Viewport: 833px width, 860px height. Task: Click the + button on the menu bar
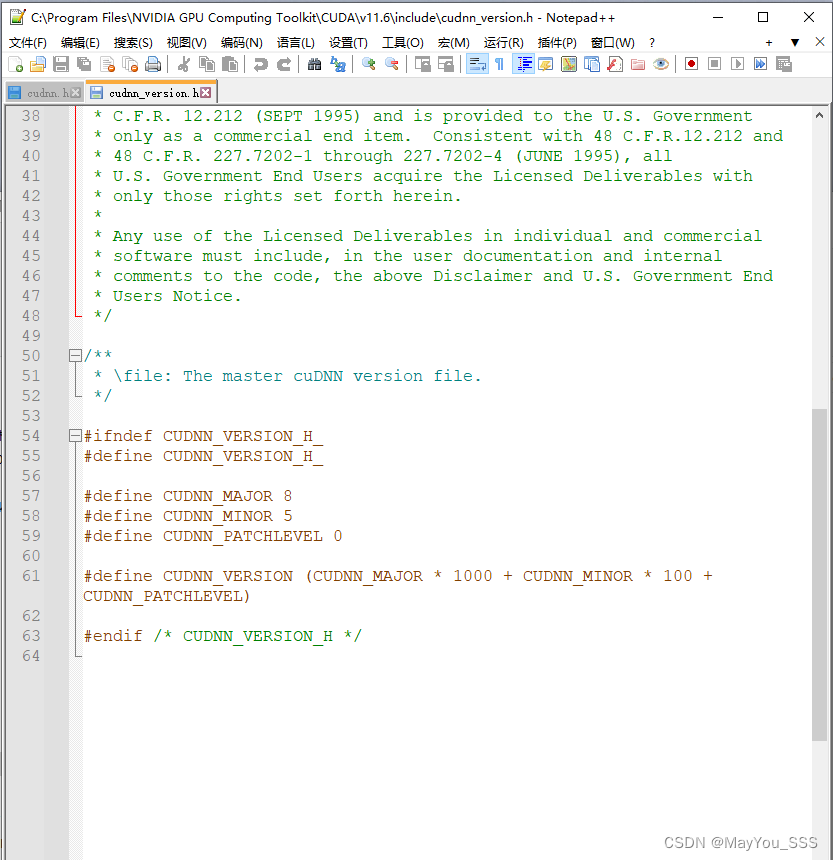click(768, 43)
